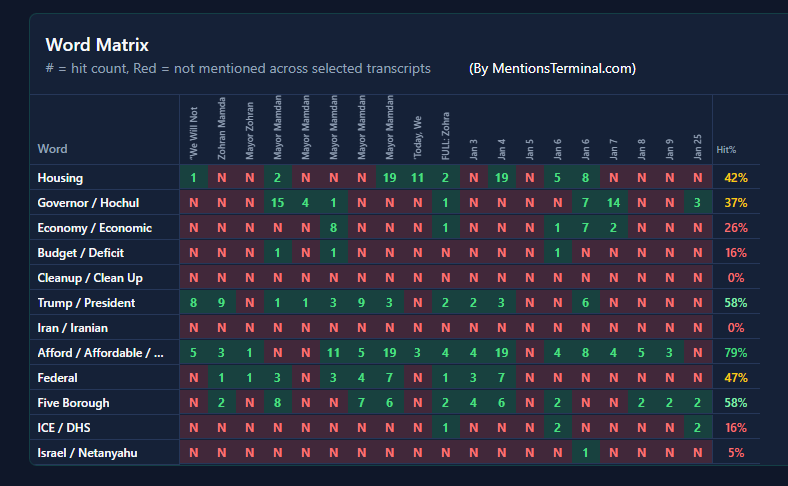Select the "Housing" row label
Image resolution: width=788 pixels, height=486 pixels.
click(x=60, y=178)
